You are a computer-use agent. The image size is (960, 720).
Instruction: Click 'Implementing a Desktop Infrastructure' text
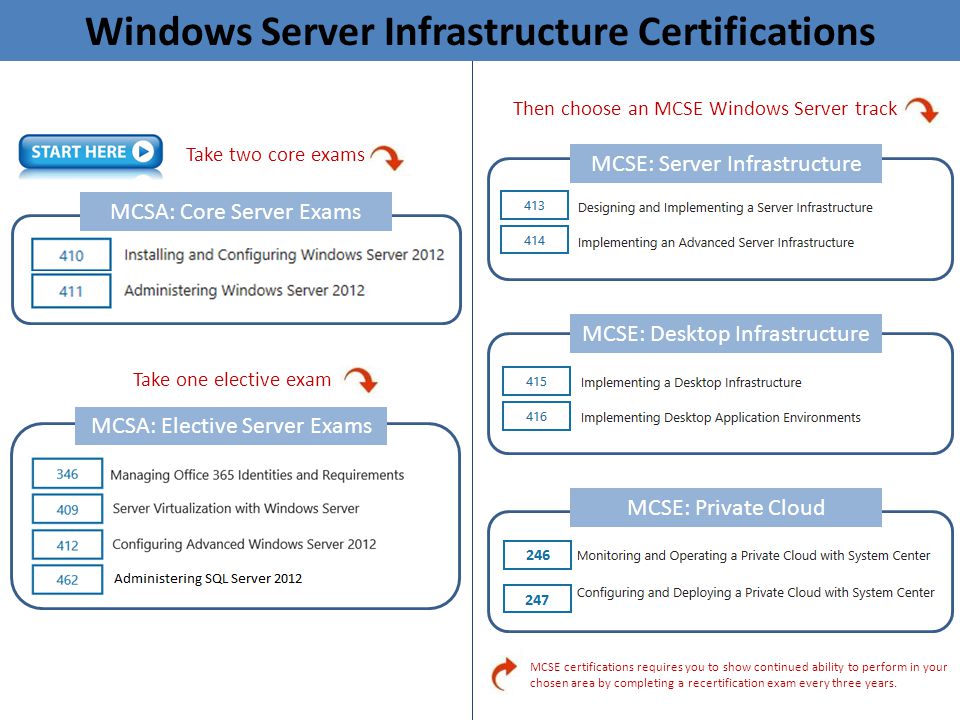tap(691, 383)
